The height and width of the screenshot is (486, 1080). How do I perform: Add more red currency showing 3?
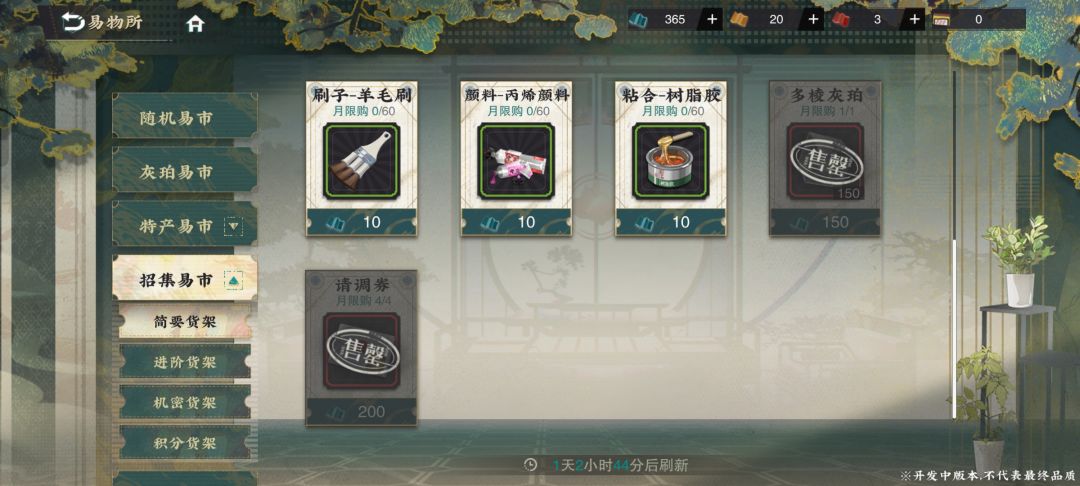(914, 19)
